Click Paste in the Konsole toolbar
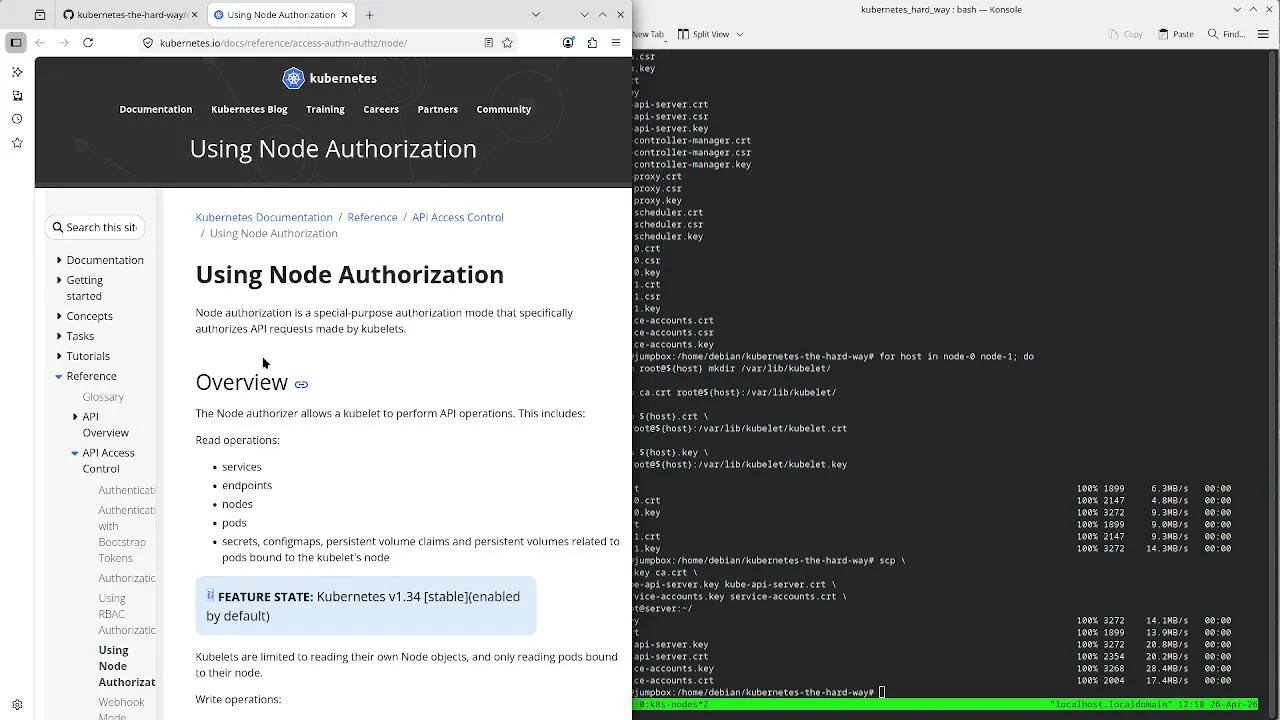 (x=1175, y=34)
